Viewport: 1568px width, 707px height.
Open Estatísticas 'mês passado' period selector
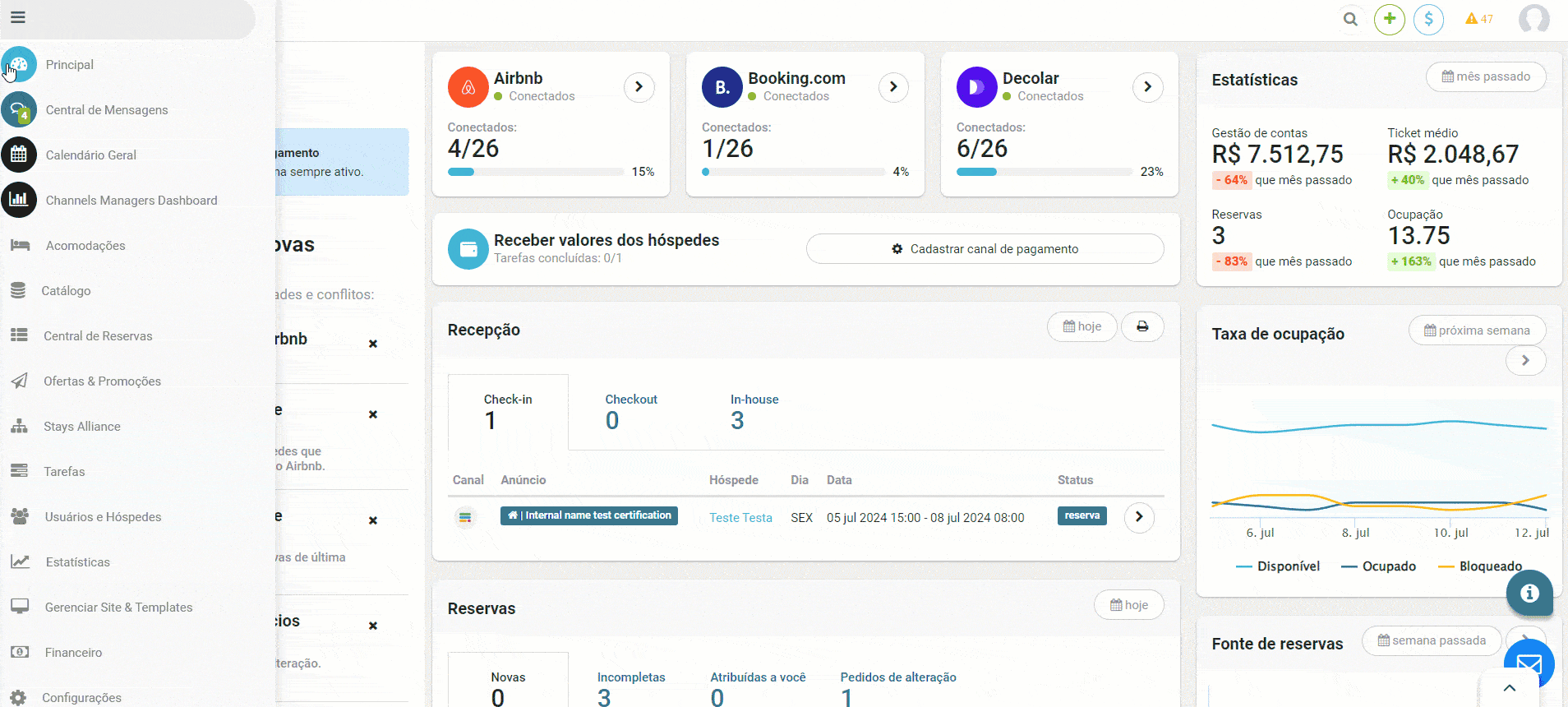(x=1486, y=76)
